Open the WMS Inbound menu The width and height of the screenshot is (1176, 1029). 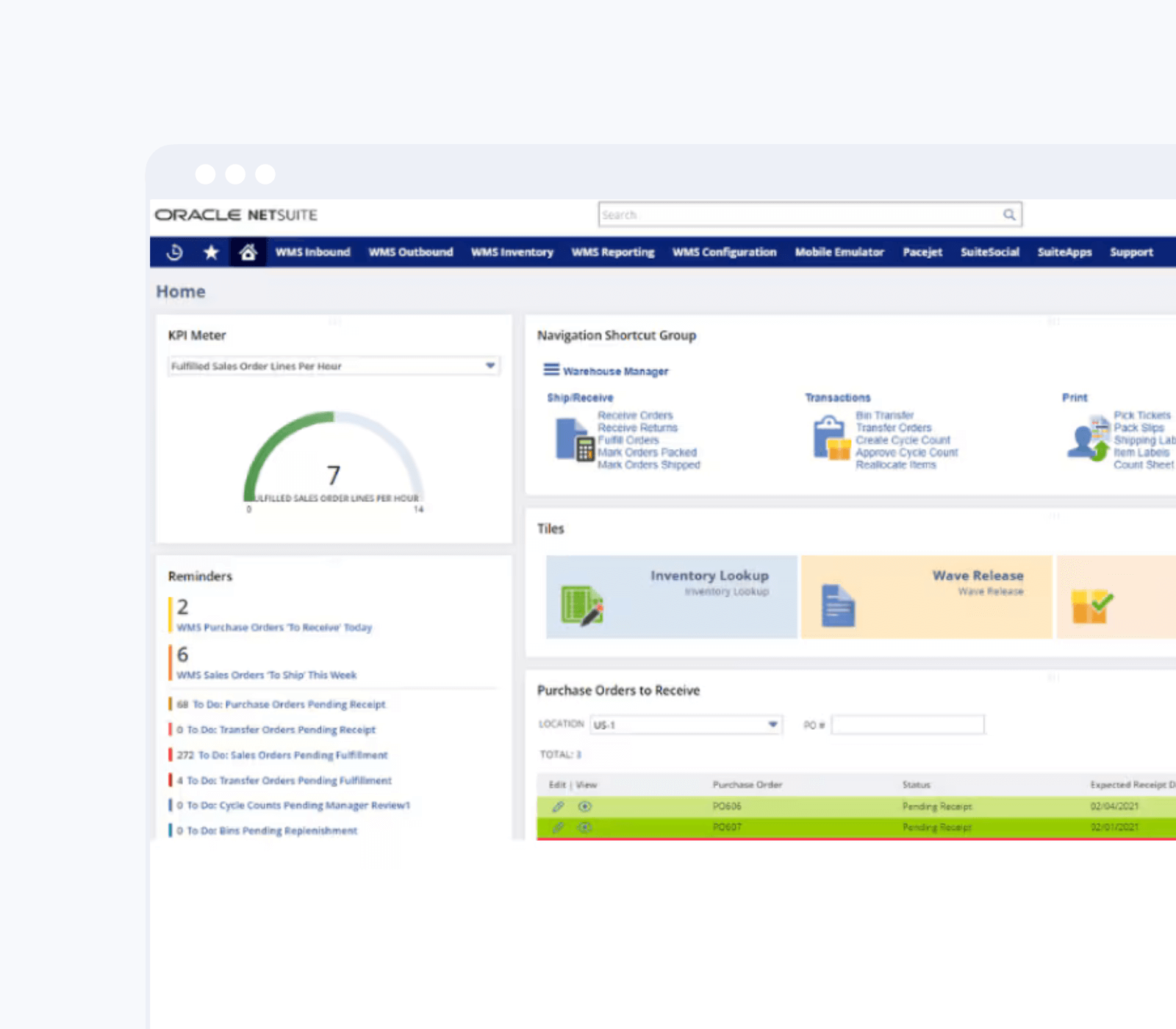tap(313, 252)
